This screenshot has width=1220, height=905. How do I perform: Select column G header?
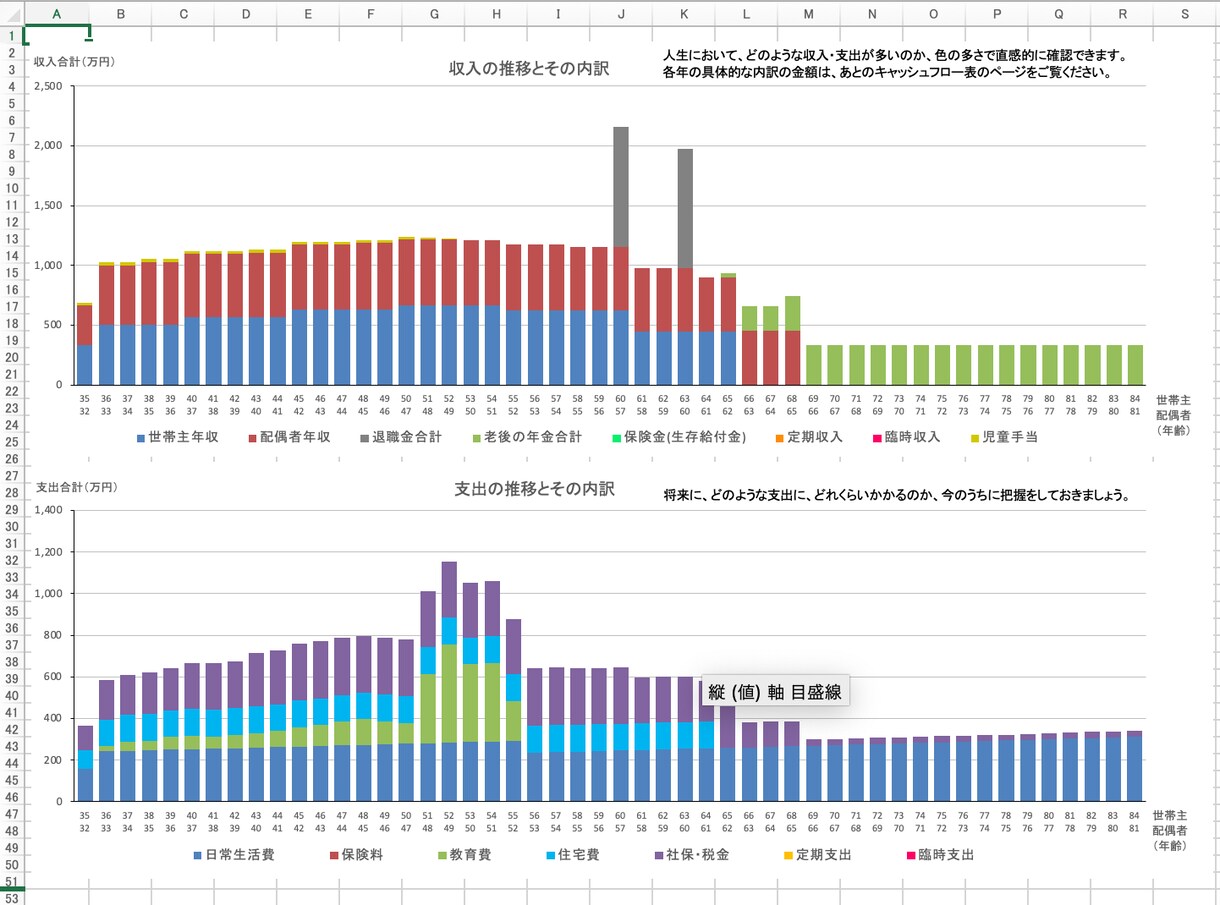click(x=433, y=14)
